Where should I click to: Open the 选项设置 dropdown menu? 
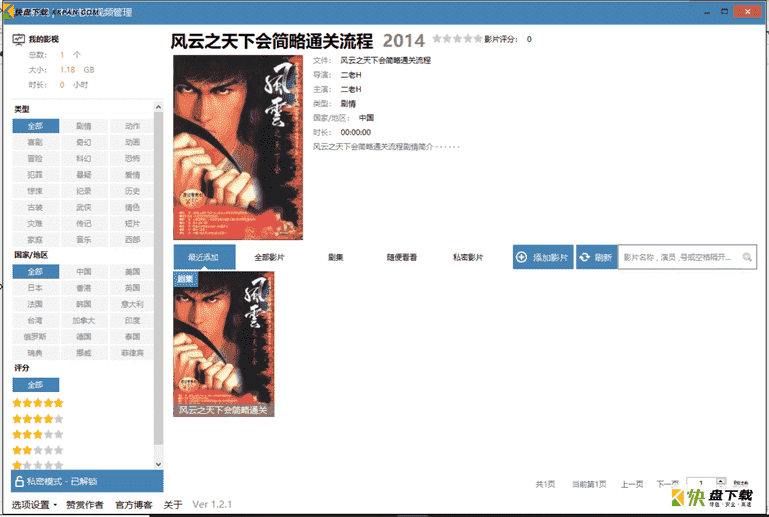[34, 505]
